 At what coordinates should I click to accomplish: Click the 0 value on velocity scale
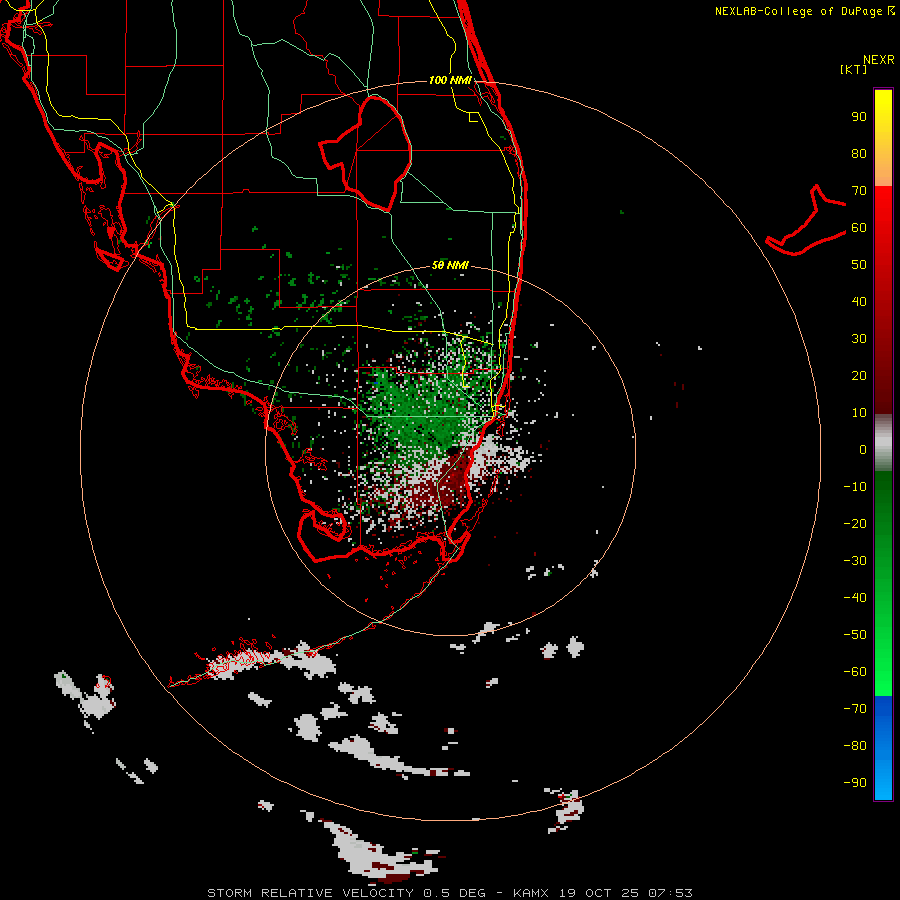pyautogui.click(x=863, y=450)
